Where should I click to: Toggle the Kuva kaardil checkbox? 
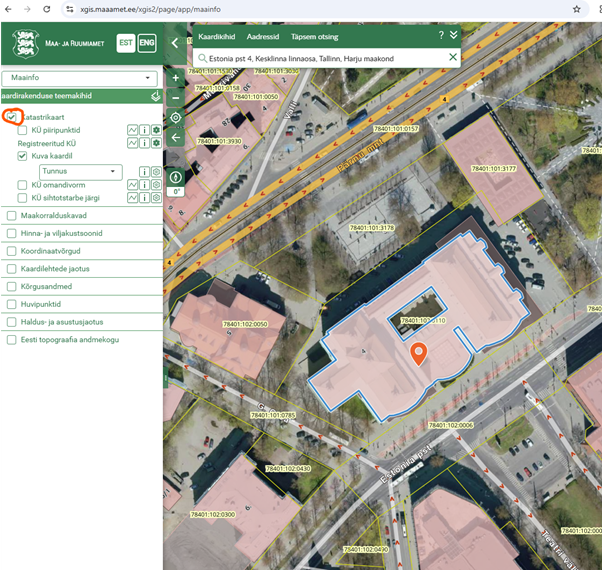(x=23, y=156)
